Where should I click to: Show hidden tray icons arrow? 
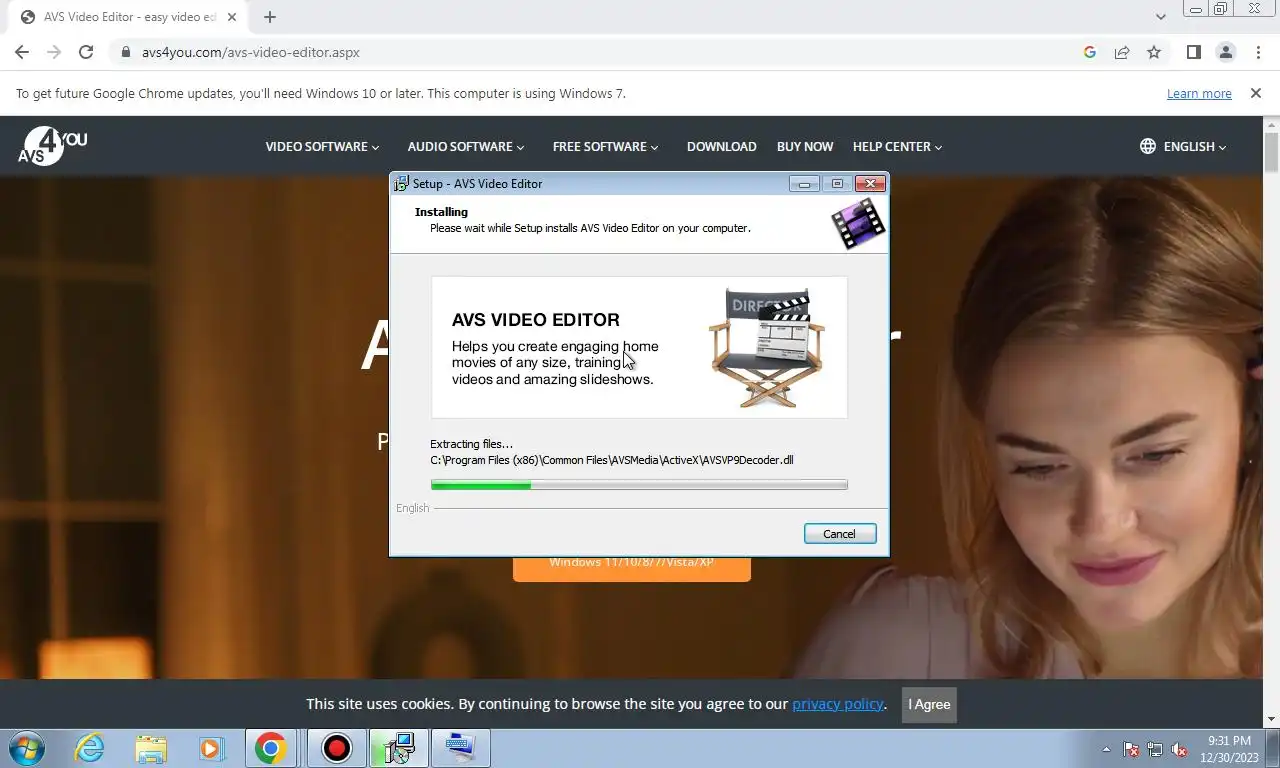(x=1106, y=749)
